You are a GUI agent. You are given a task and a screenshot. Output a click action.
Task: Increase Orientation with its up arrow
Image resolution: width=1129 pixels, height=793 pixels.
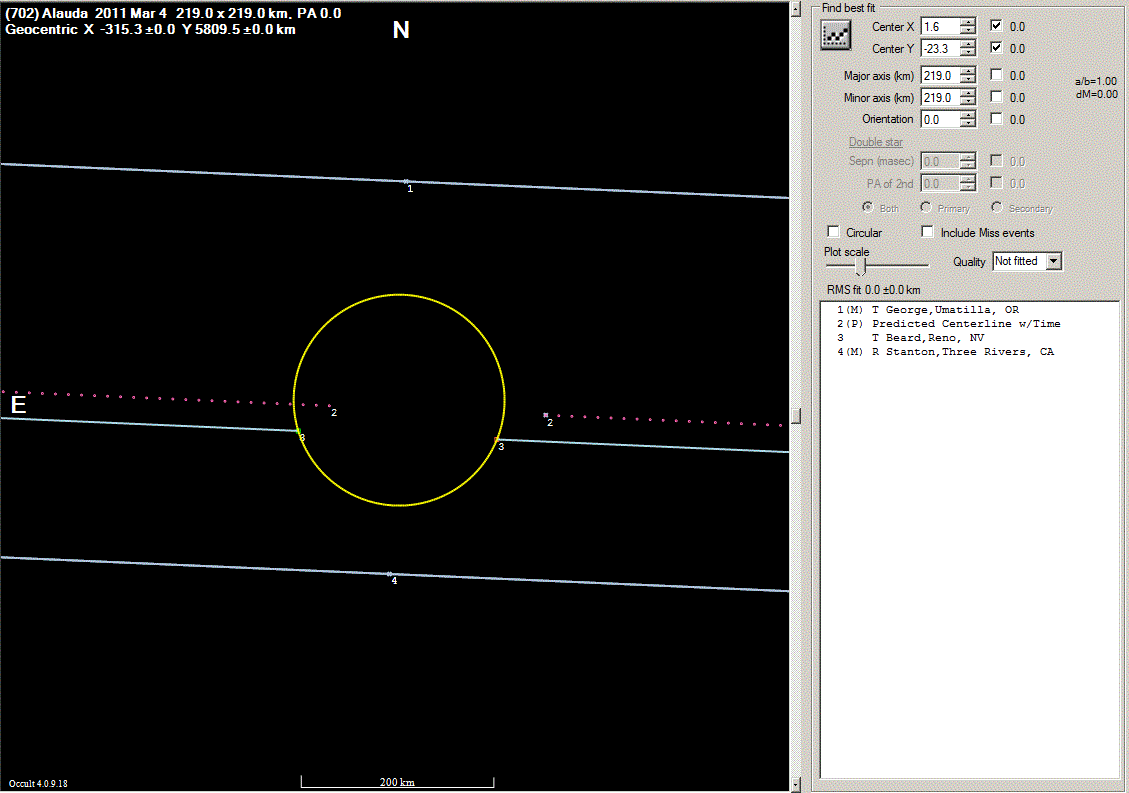click(x=968, y=115)
